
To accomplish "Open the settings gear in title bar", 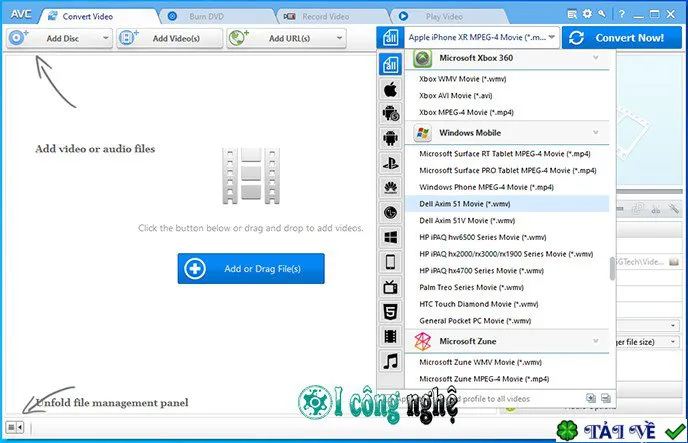I will (587, 14).
